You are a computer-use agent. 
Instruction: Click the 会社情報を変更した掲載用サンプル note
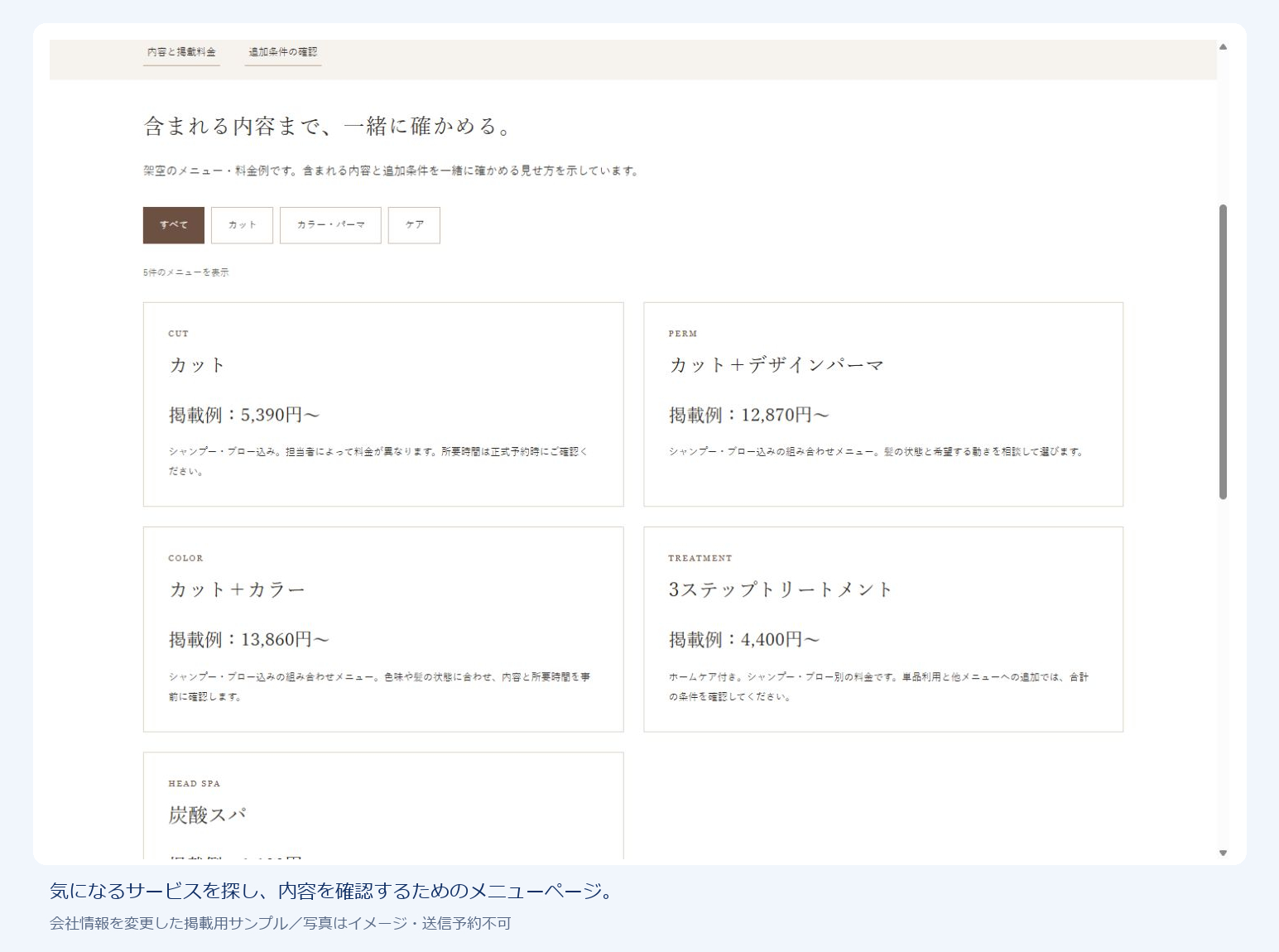click(281, 923)
